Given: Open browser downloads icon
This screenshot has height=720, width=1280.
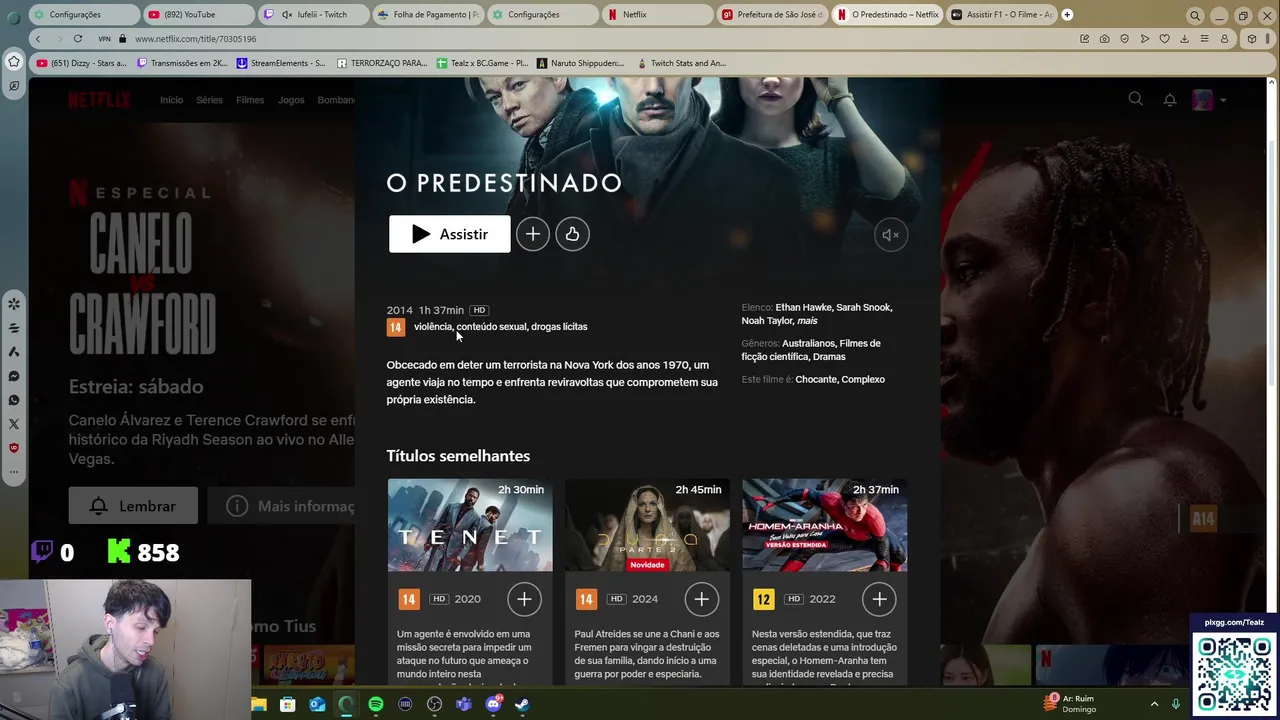Looking at the screenshot, I should 1184,38.
